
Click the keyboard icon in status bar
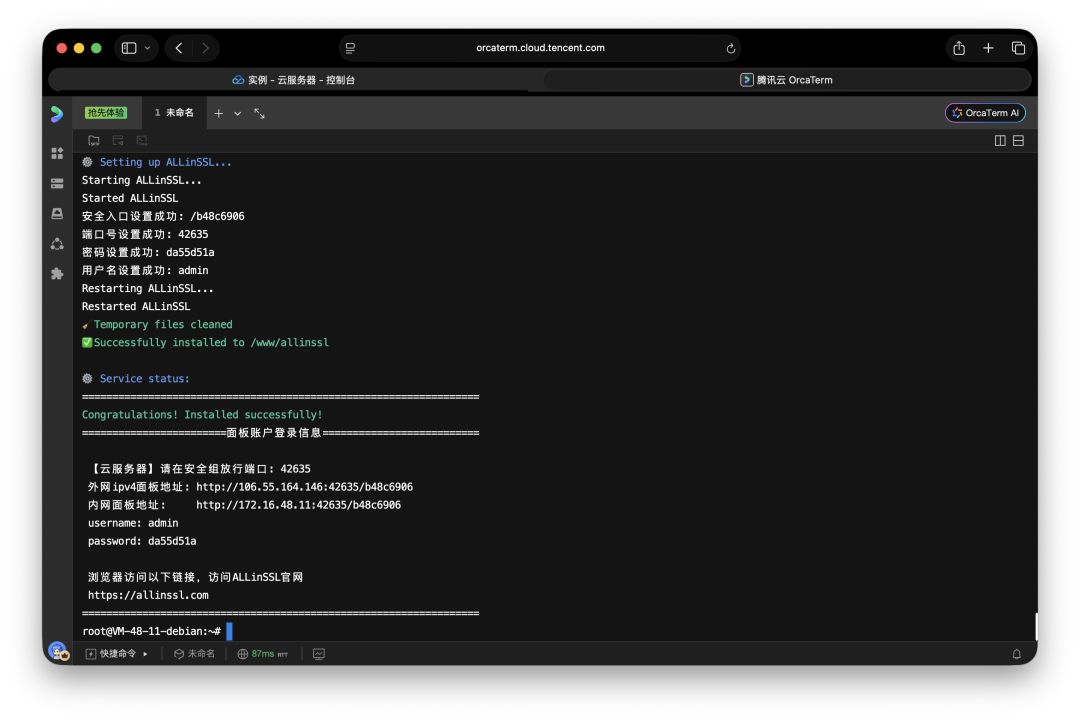pyautogui.click(x=318, y=653)
